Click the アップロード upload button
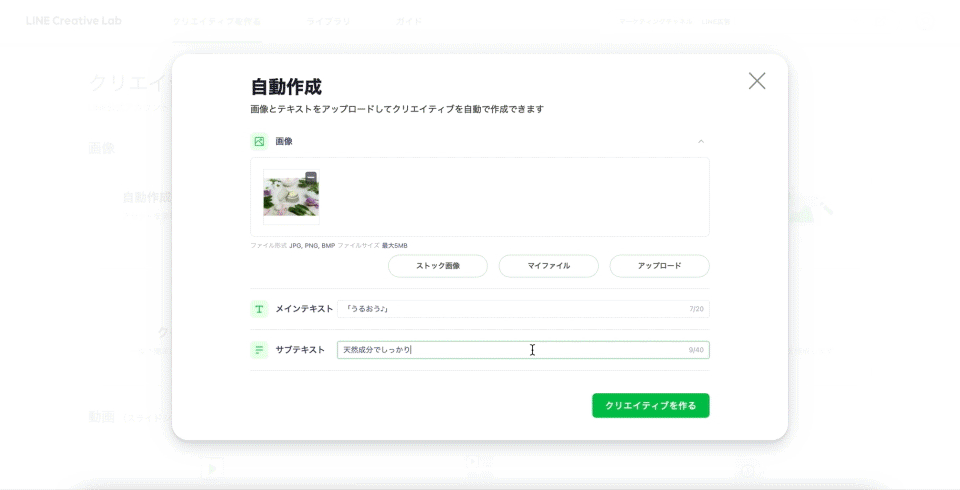Viewport: 960px width, 490px height. (x=659, y=266)
